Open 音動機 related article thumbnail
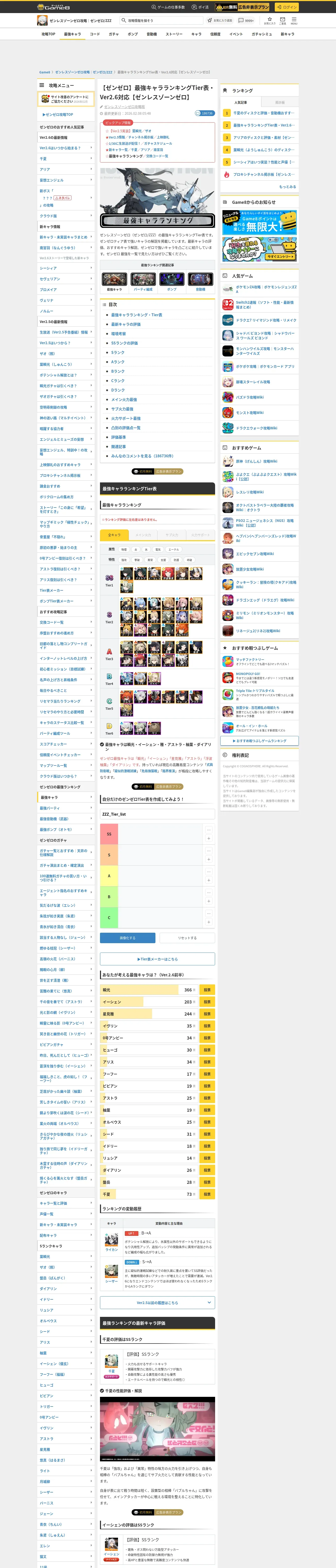 (x=201, y=279)
